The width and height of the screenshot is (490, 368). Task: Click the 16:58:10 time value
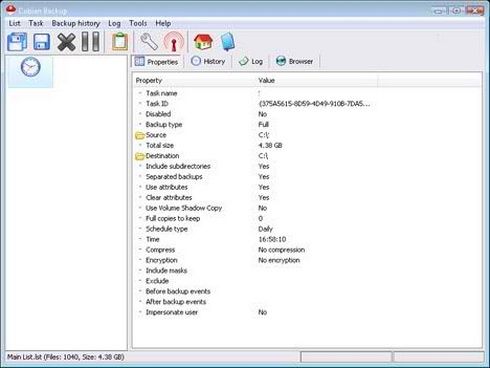[272, 239]
